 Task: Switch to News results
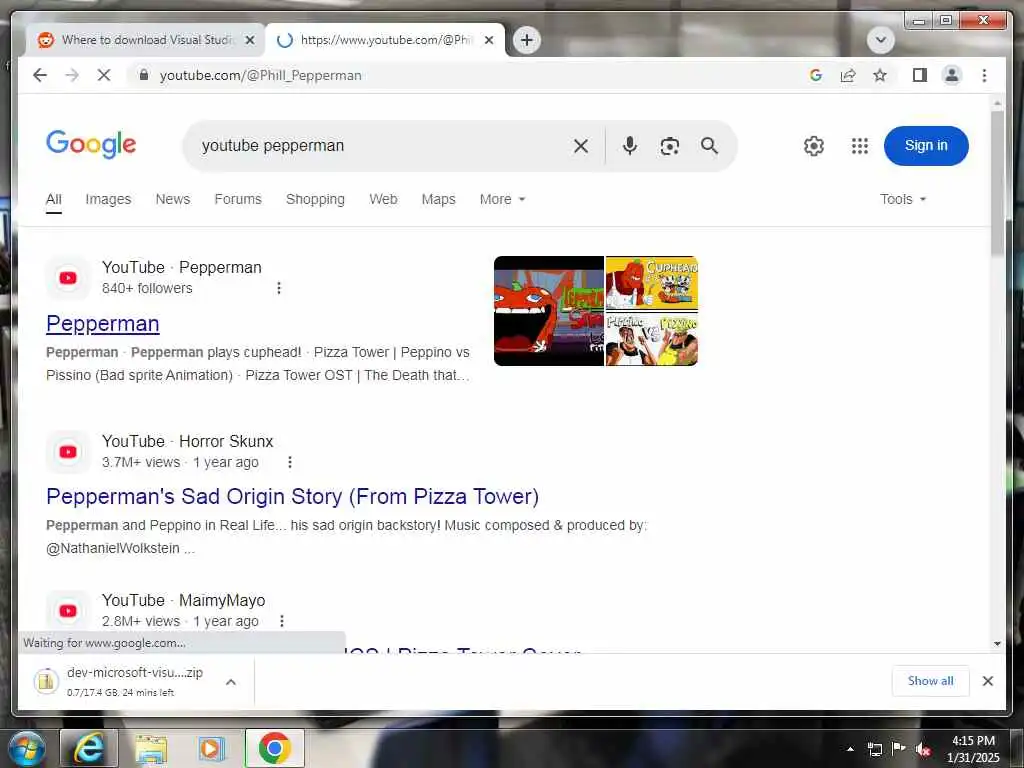coord(172,199)
